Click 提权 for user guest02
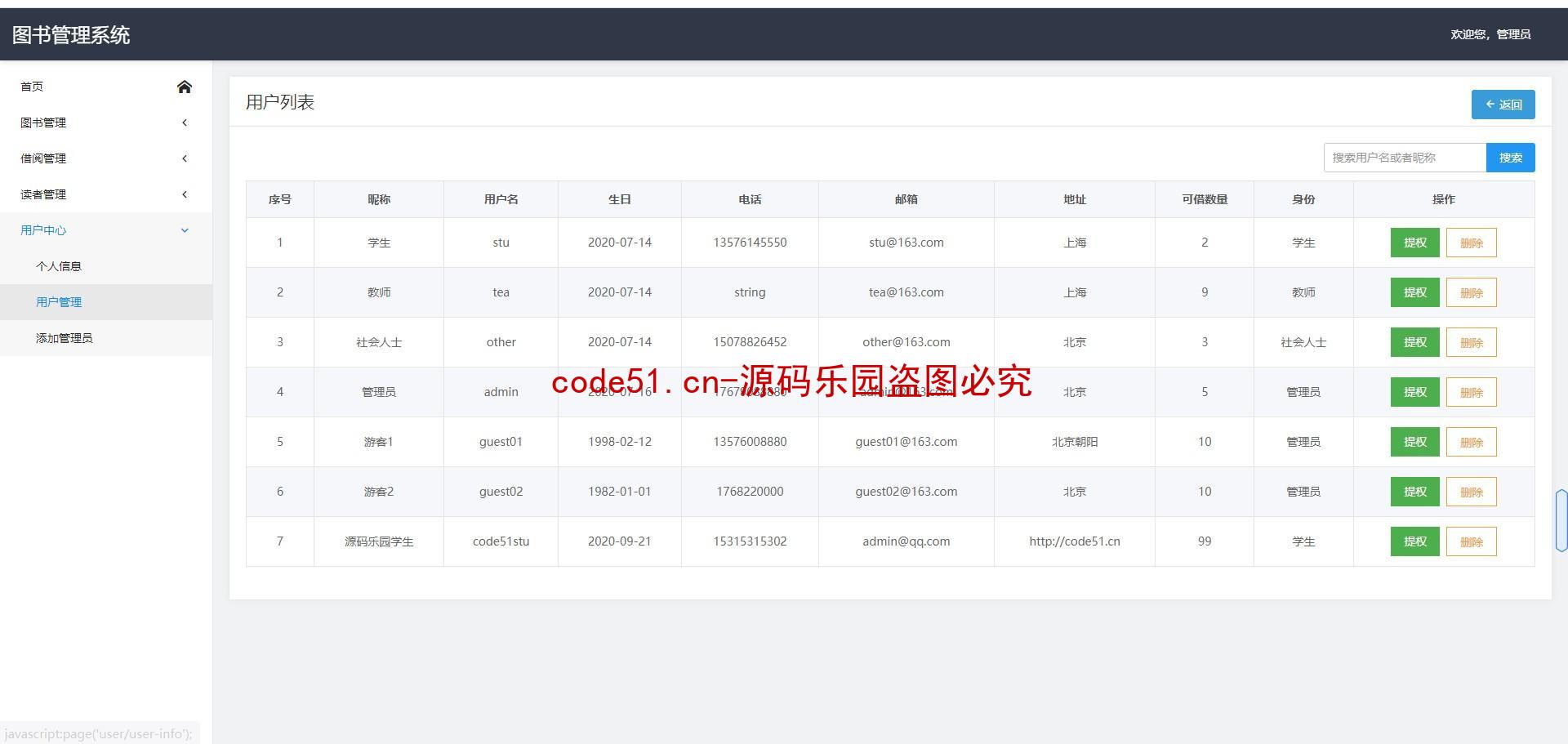Screen dimensions: 1568x744 (x=1414, y=492)
